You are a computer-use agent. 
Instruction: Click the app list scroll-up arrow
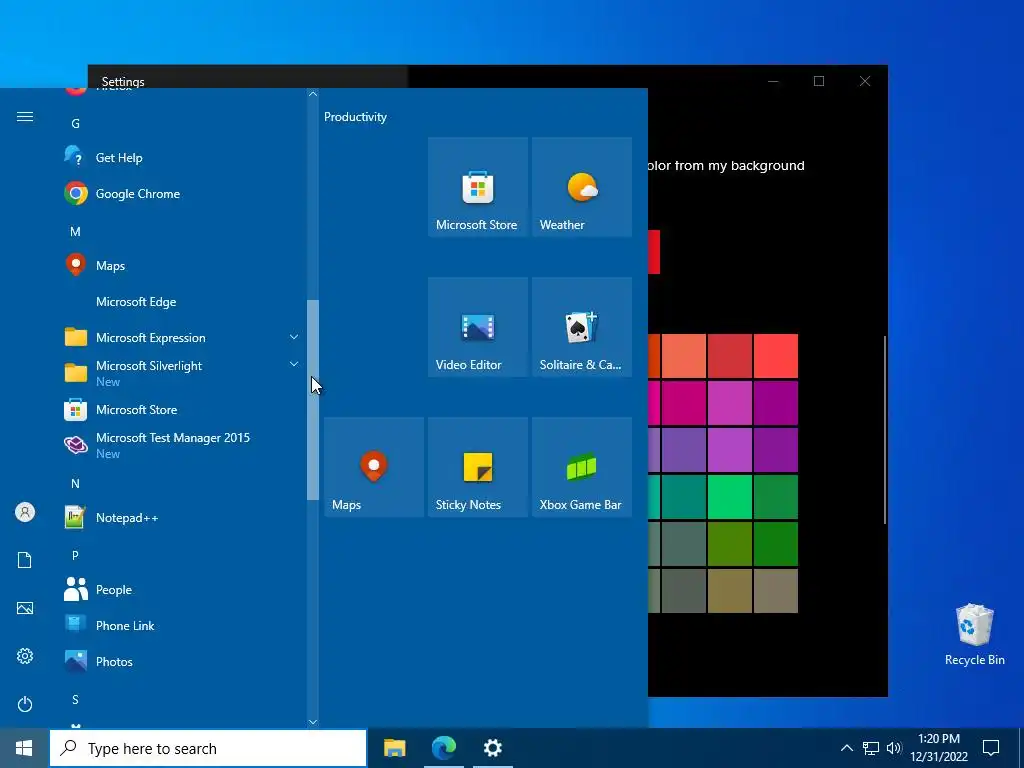tap(313, 94)
